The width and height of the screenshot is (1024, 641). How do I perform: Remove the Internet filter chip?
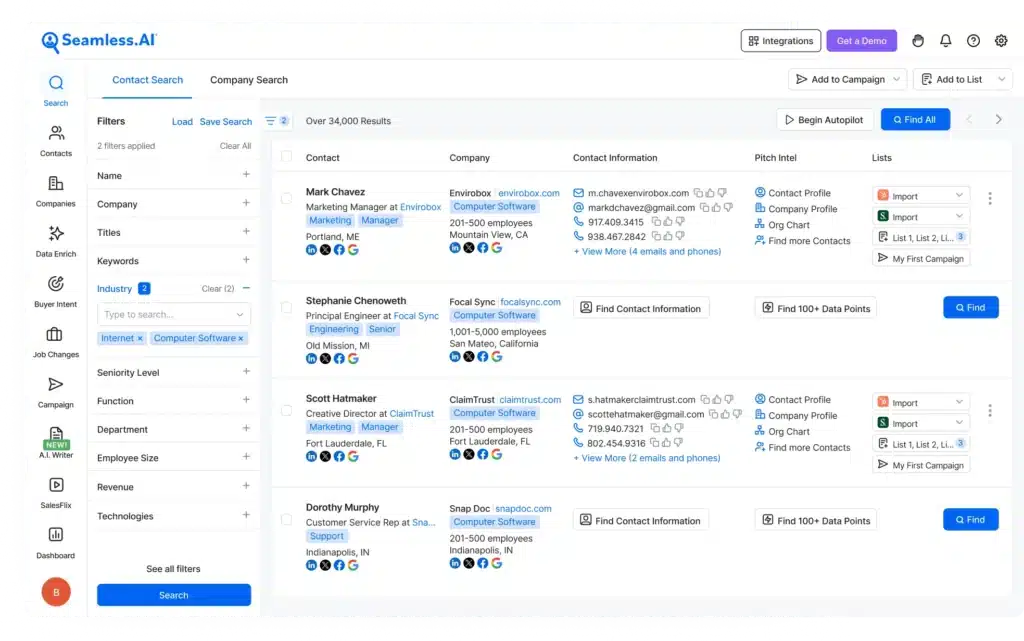138,338
